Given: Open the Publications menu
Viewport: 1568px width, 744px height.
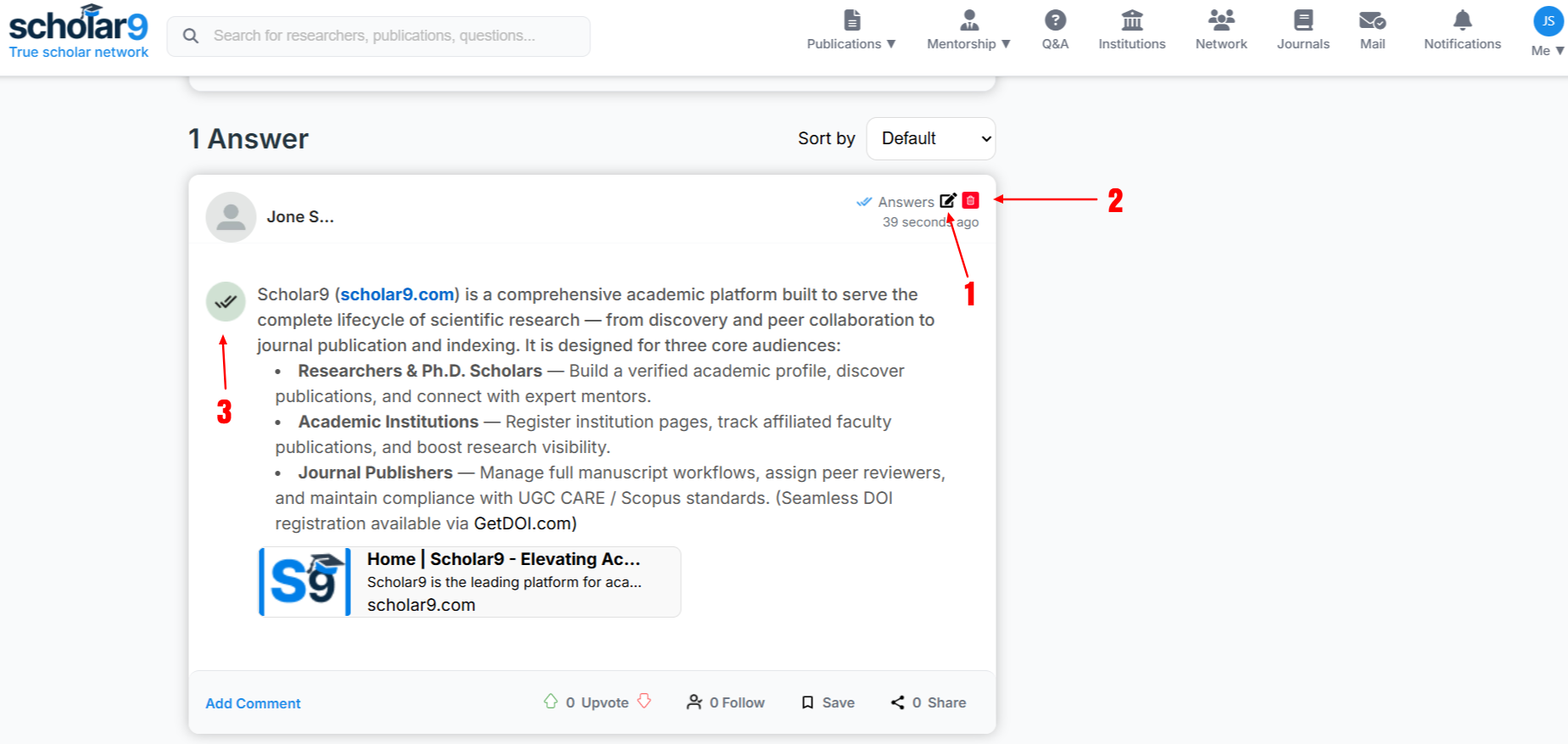Looking at the screenshot, I should [851, 31].
